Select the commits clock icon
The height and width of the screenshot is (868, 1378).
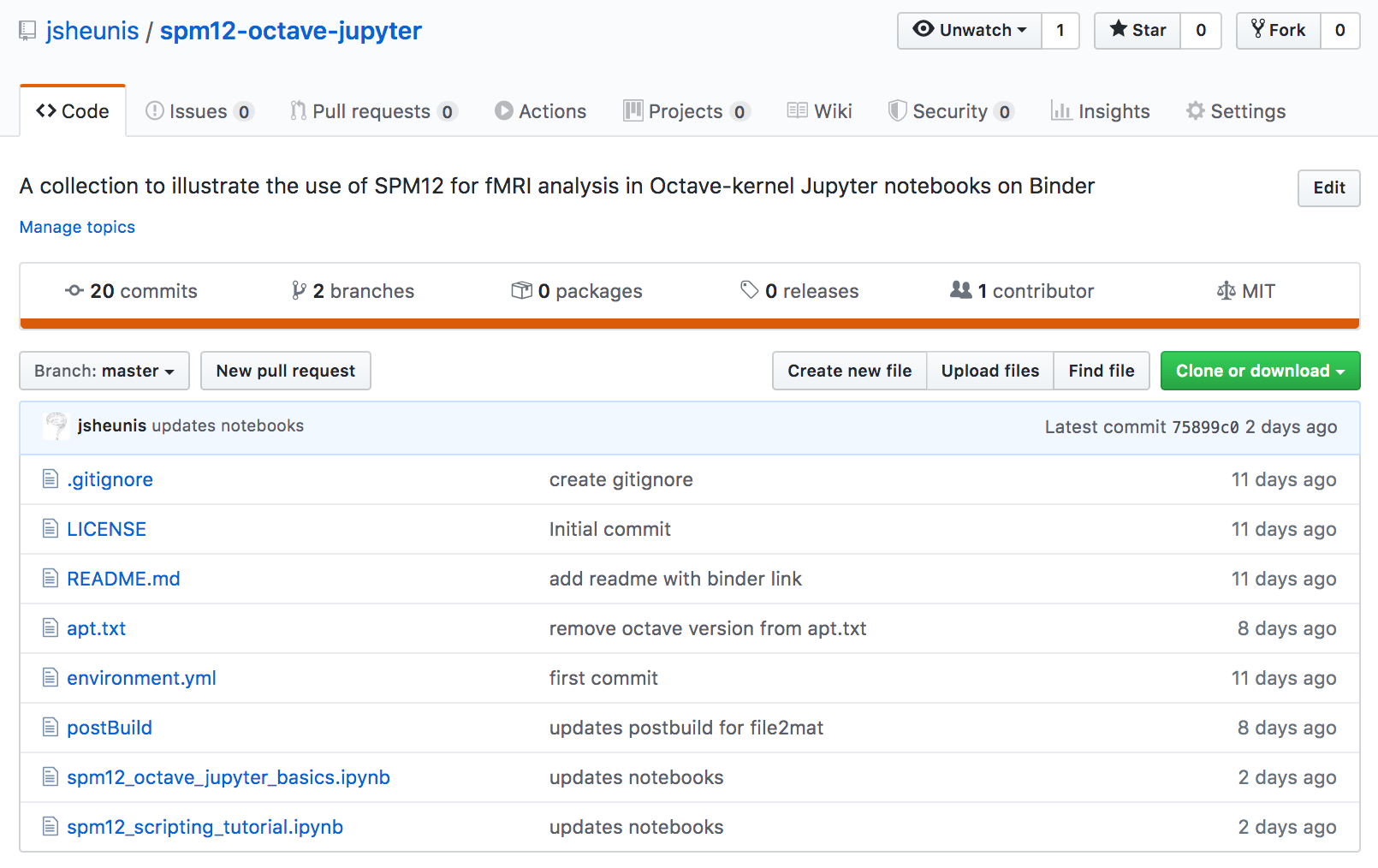(x=73, y=290)
